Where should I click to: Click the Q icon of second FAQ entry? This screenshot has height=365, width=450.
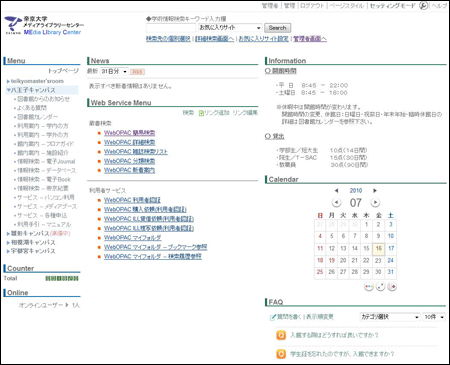[281, 354]
